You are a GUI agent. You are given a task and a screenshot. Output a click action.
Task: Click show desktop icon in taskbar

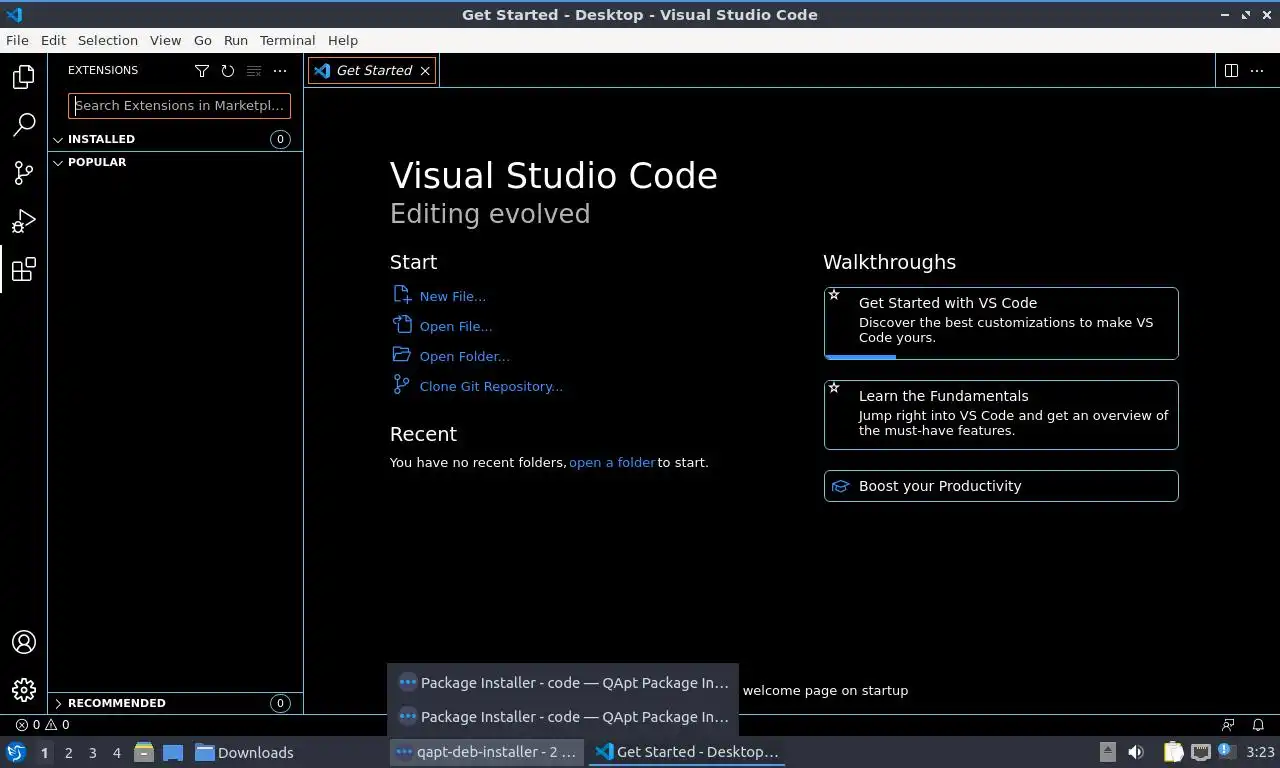172,752
